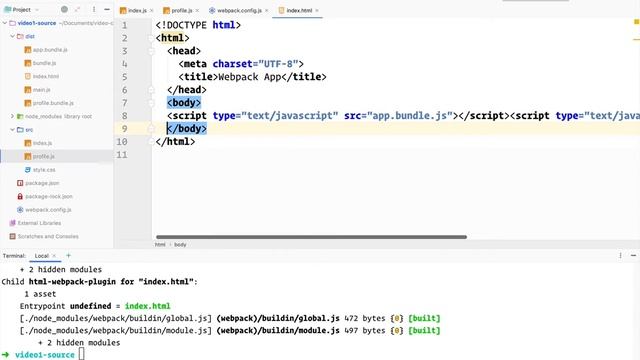
Task: Fold the head tag at line 3
Action: tap(151, 51)
